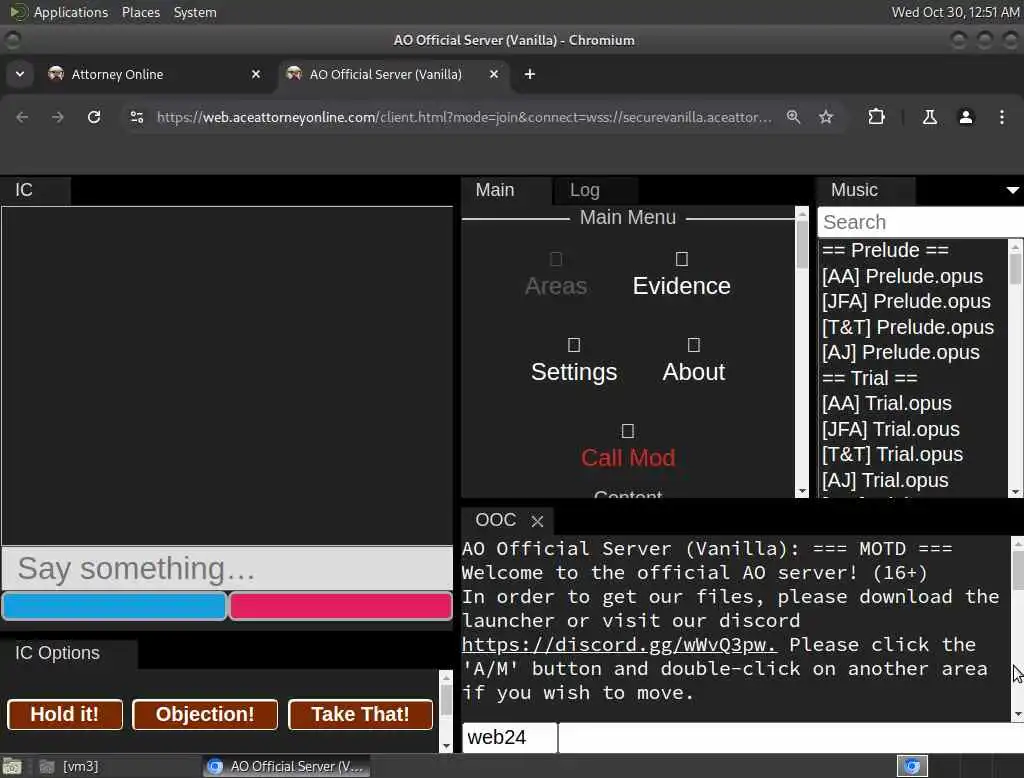Select [JFA] Prelude.opus track
Image resolution: width=1024 pixels, height=778 pixels.
point(906,302)
